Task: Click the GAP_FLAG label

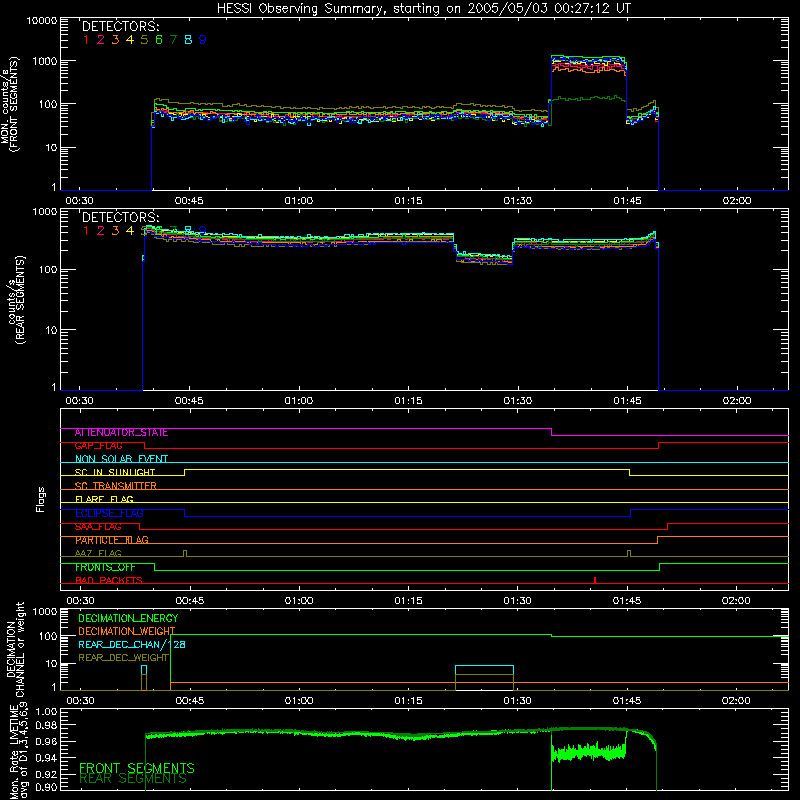Action: (98, 446)
